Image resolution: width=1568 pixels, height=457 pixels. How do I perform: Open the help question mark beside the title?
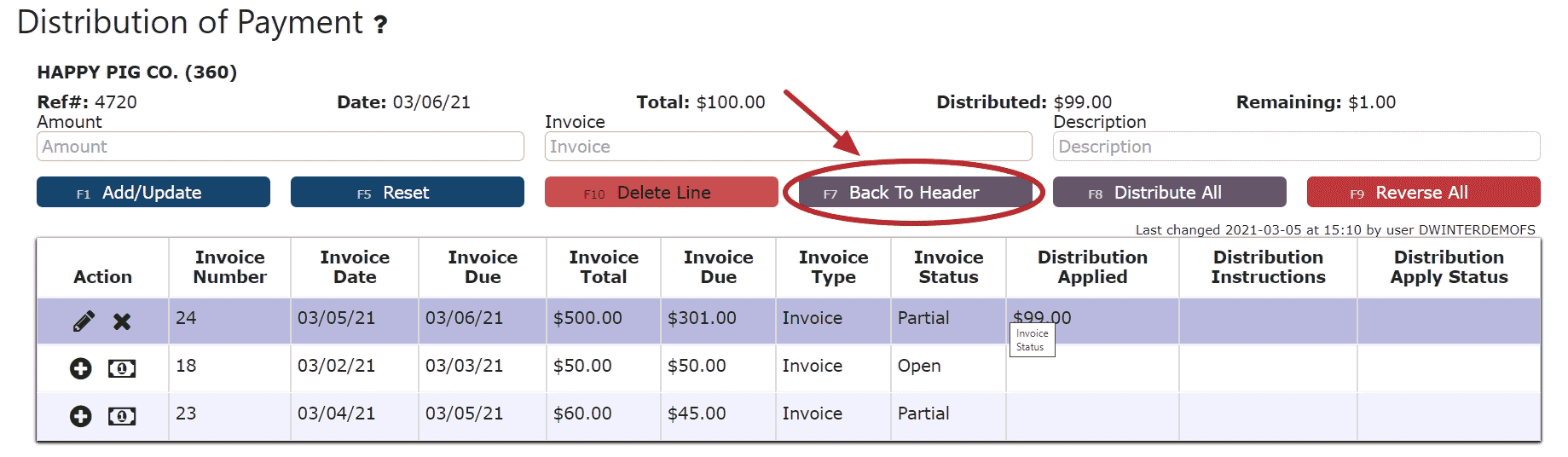coord(380,25)
